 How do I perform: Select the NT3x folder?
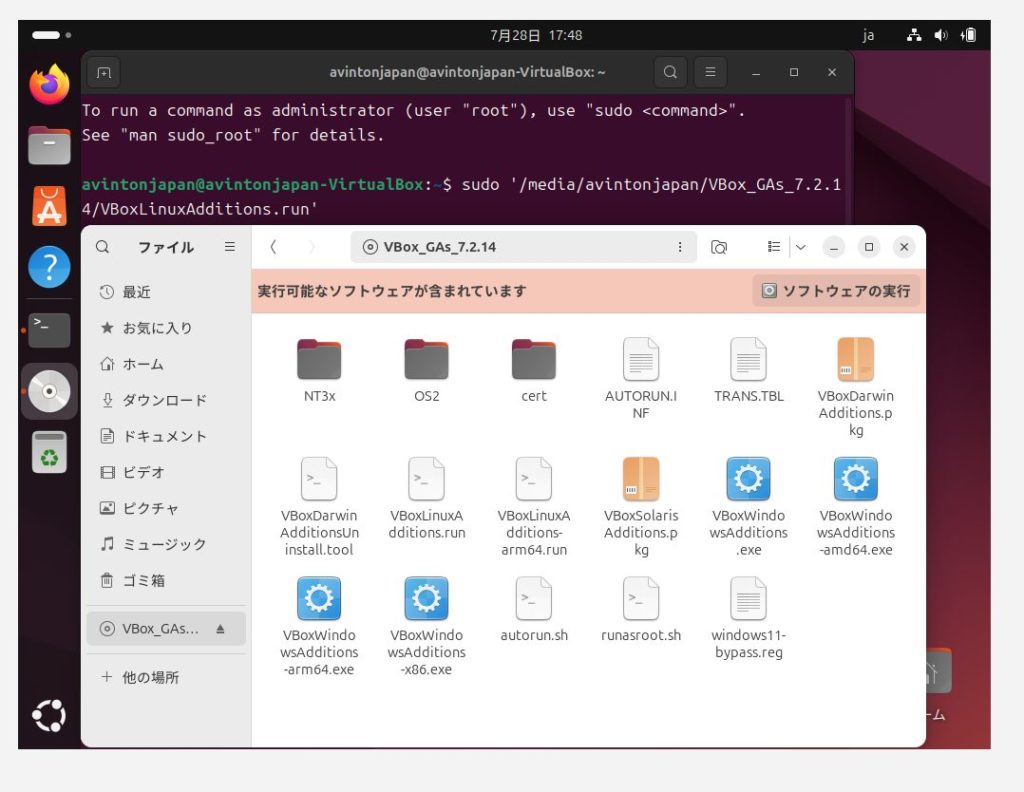pos(319,370)
